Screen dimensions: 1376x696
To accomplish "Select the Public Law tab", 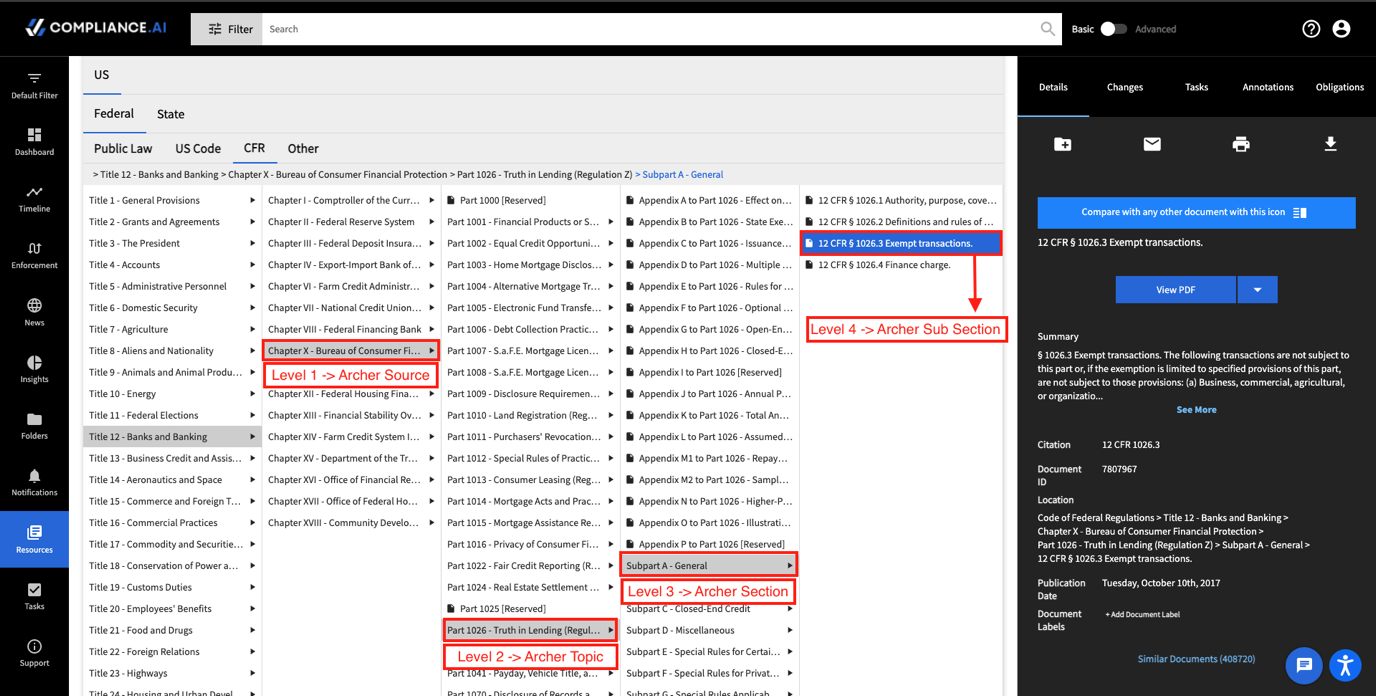I will 123,148.
